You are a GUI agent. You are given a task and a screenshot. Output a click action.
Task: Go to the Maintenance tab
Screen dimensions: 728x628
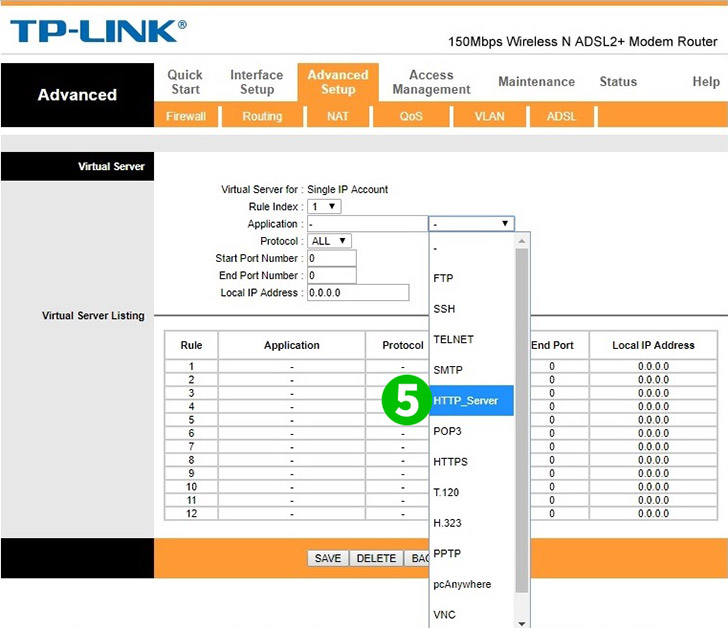pos(536,82)
